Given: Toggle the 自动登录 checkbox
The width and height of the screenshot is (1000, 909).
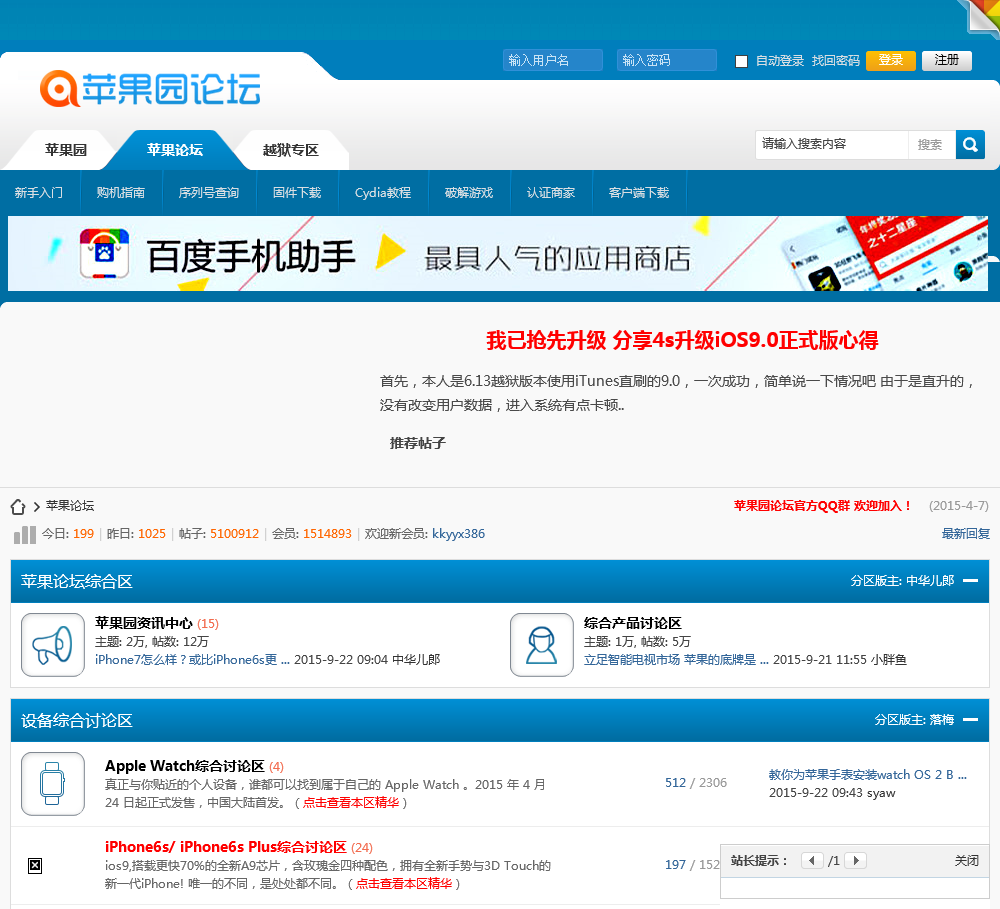Looking at the screenshot, I should coord(741,61).
